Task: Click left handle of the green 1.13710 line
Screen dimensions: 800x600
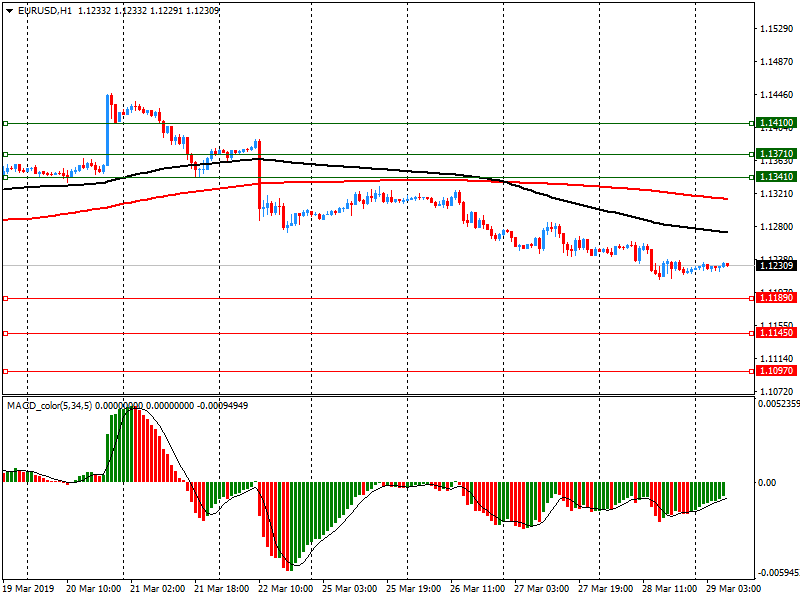Action: (5, 155)
